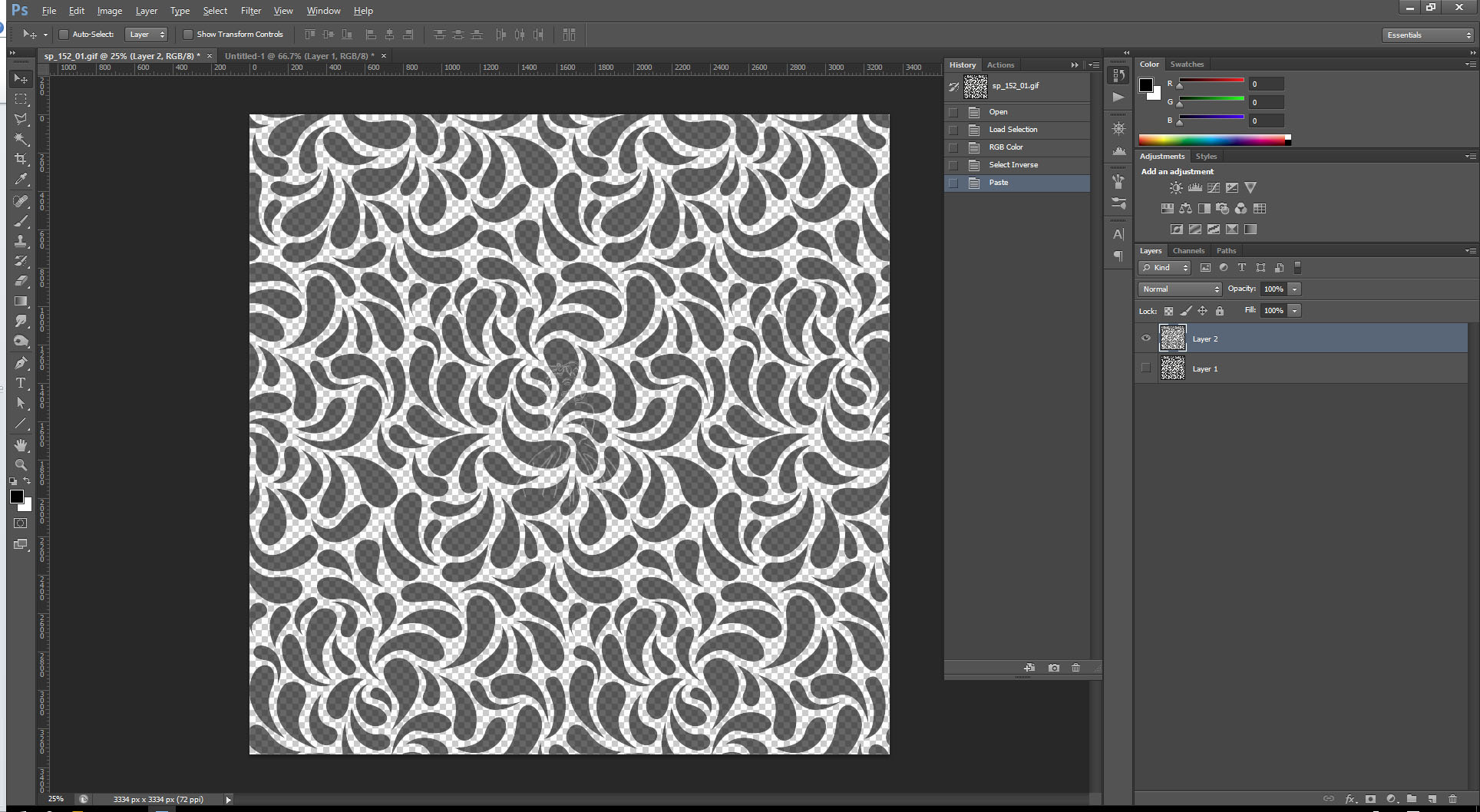1480x812 pixels.
Task: Select the Move tool
Action: tap(21, 79)
